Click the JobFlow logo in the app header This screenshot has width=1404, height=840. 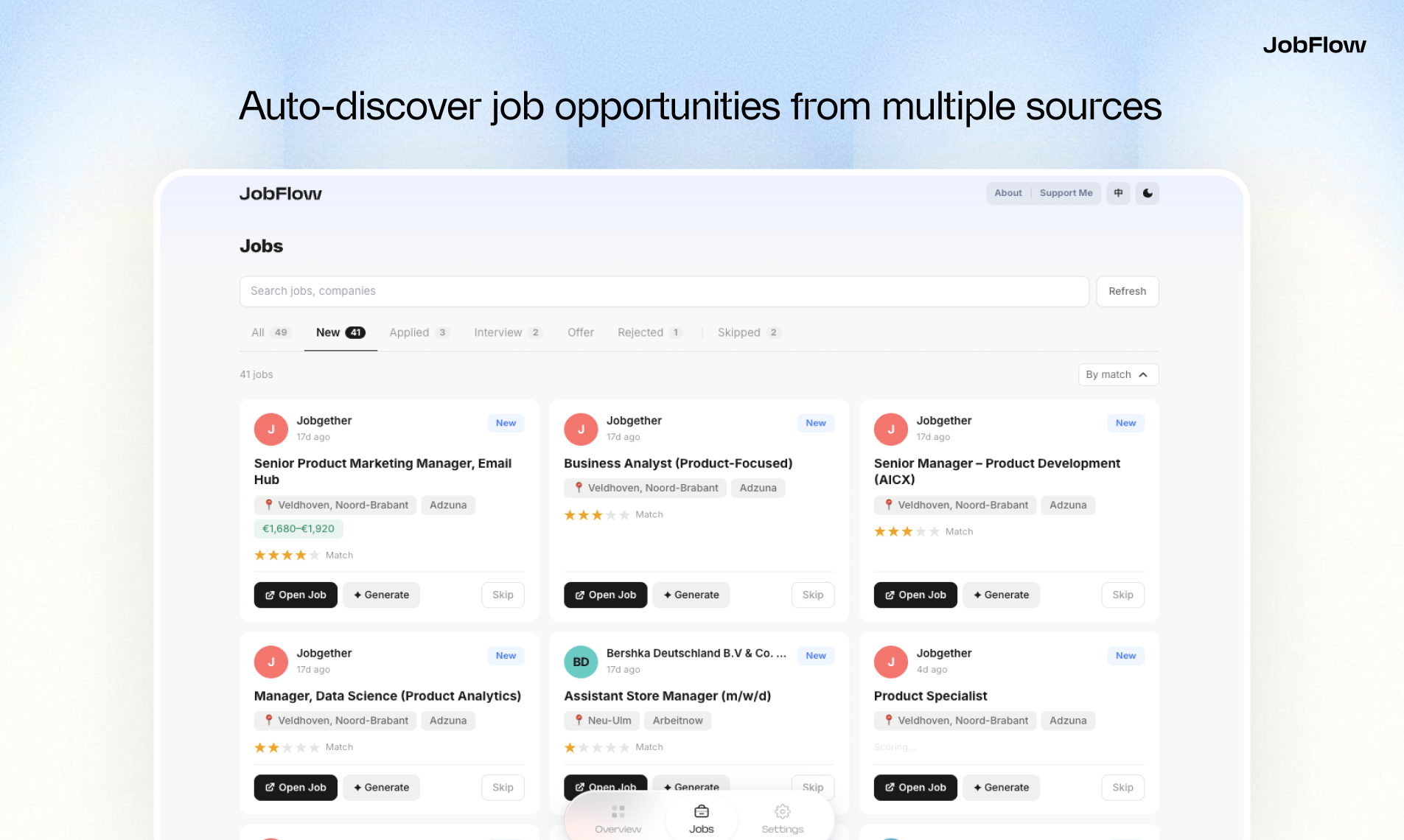click(x=281, y=194)
